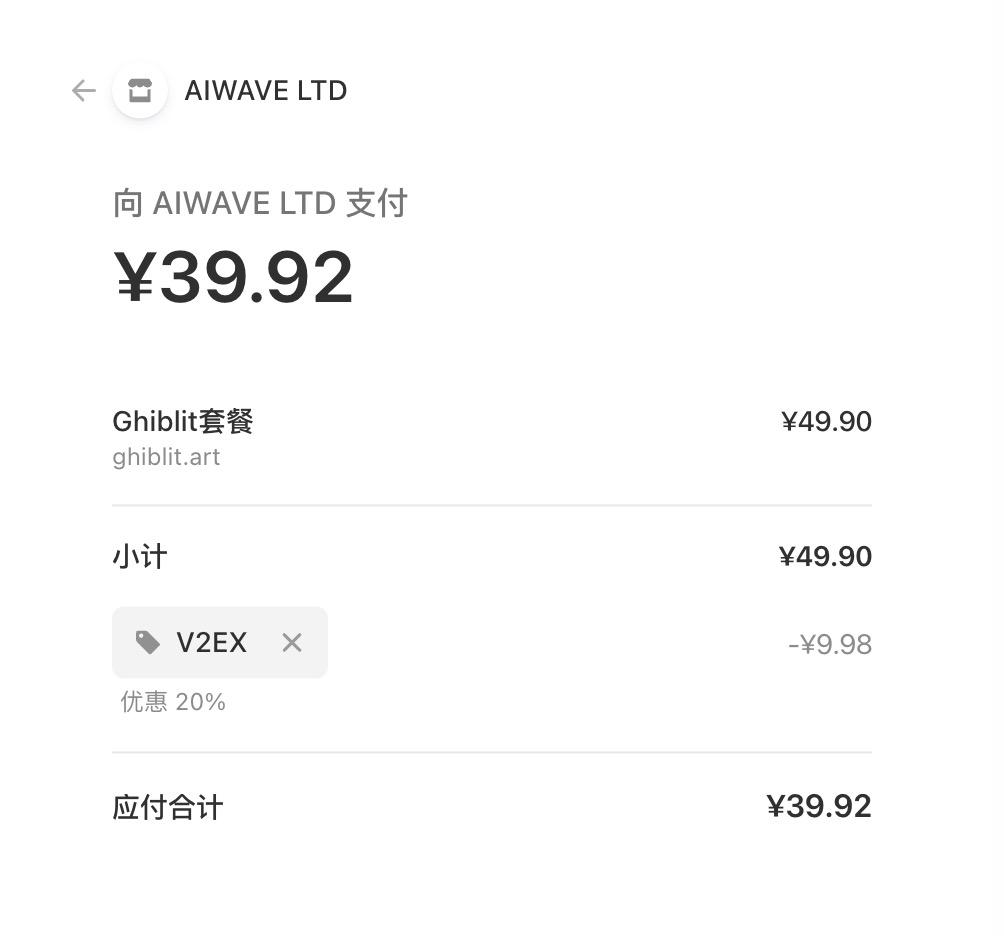This screenshot has width=1004, height=936.
Task: Click the coupon tag icon next to V2EX
Action: click(x=148, y=642)
